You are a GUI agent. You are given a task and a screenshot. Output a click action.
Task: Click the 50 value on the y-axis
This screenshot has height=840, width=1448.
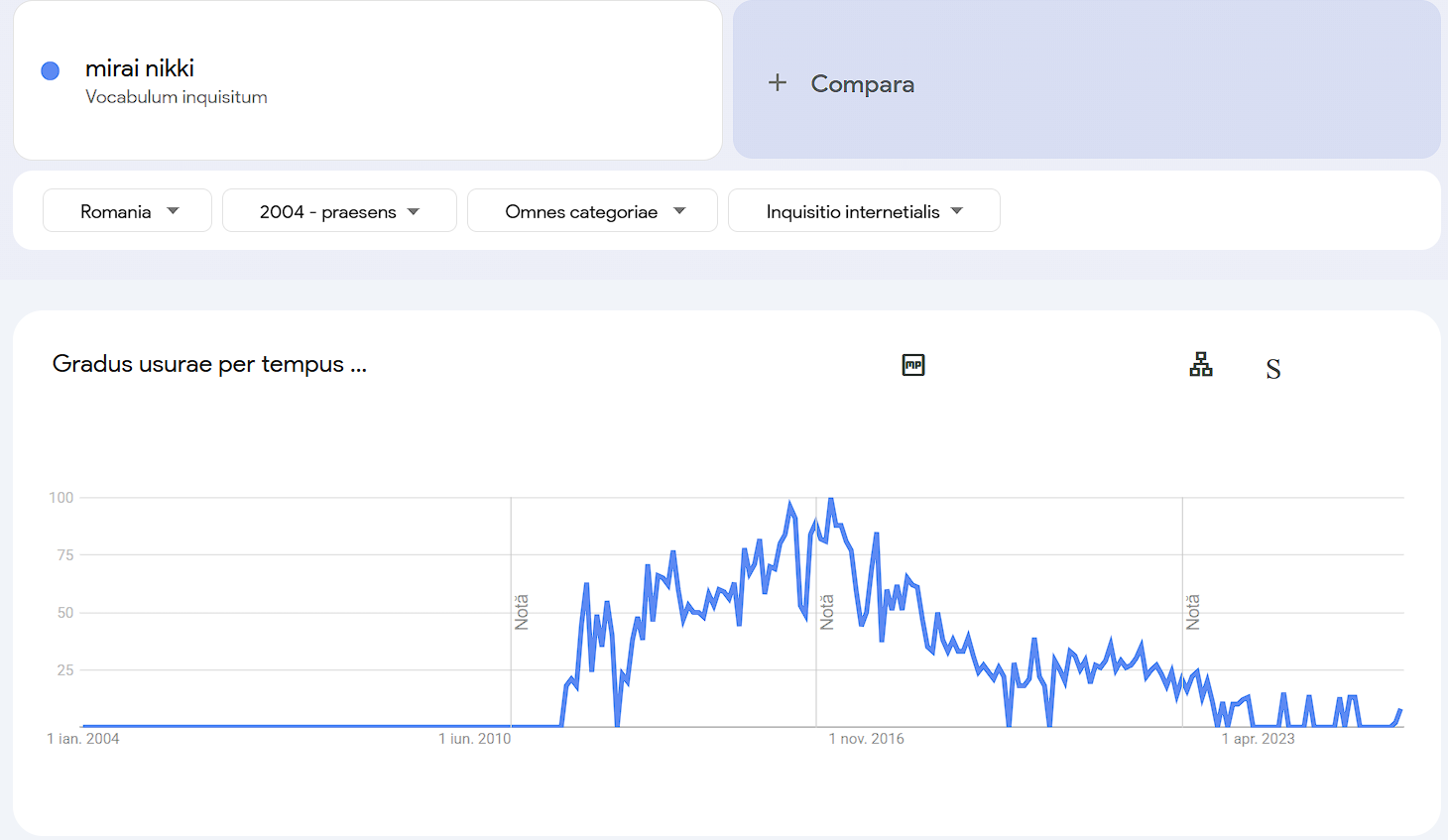[65, 613]
